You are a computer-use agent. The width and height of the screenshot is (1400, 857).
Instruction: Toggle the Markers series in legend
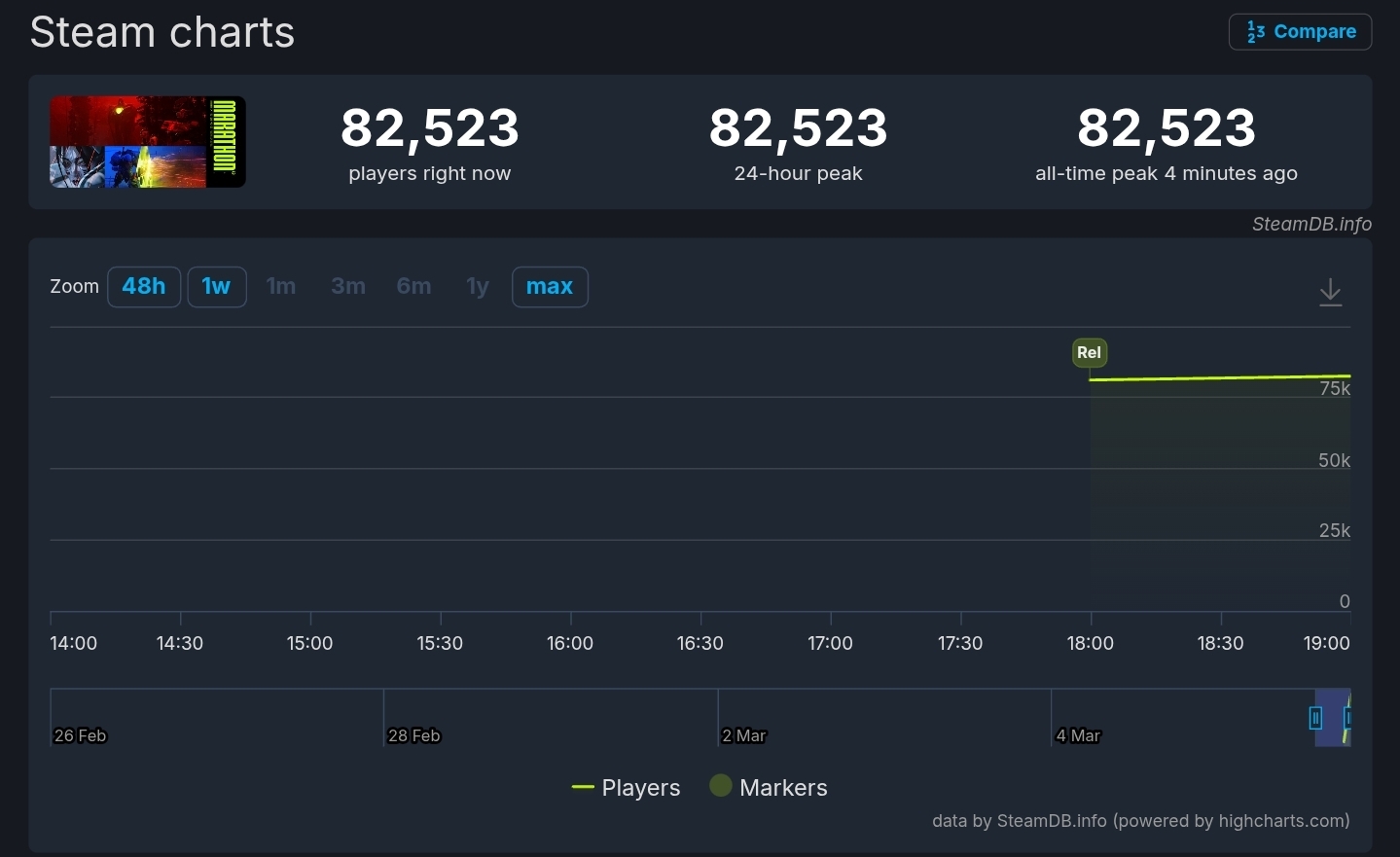pos(769,787)
